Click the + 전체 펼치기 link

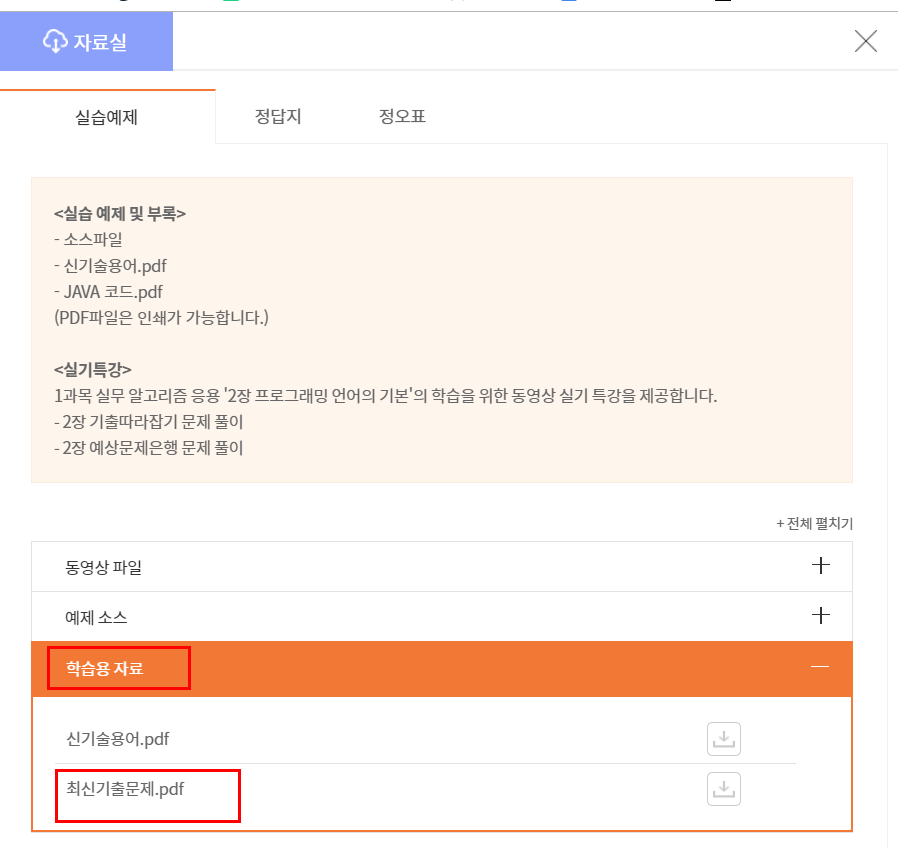814,523
